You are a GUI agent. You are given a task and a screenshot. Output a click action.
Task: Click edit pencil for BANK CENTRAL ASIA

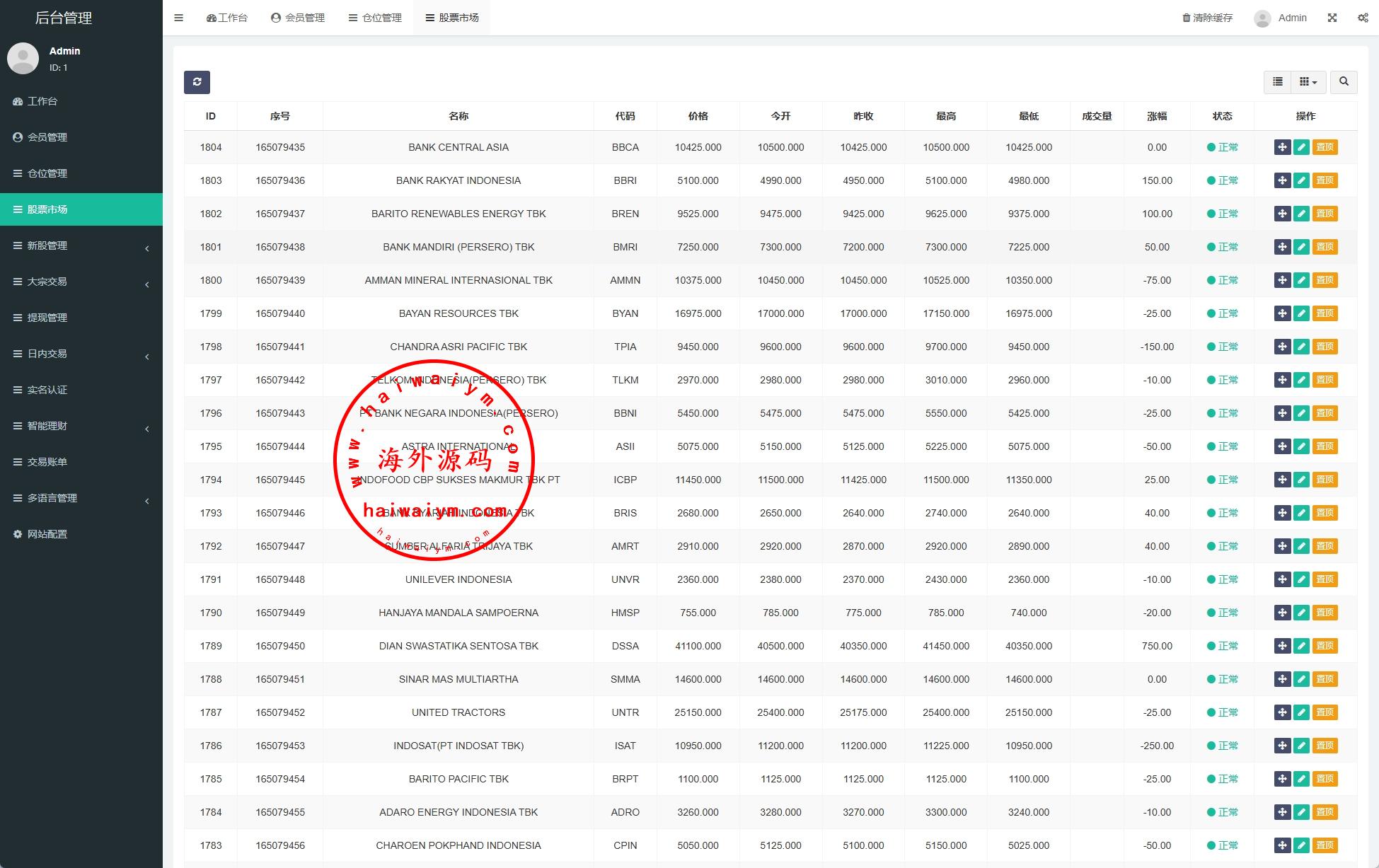point(1301,147)
